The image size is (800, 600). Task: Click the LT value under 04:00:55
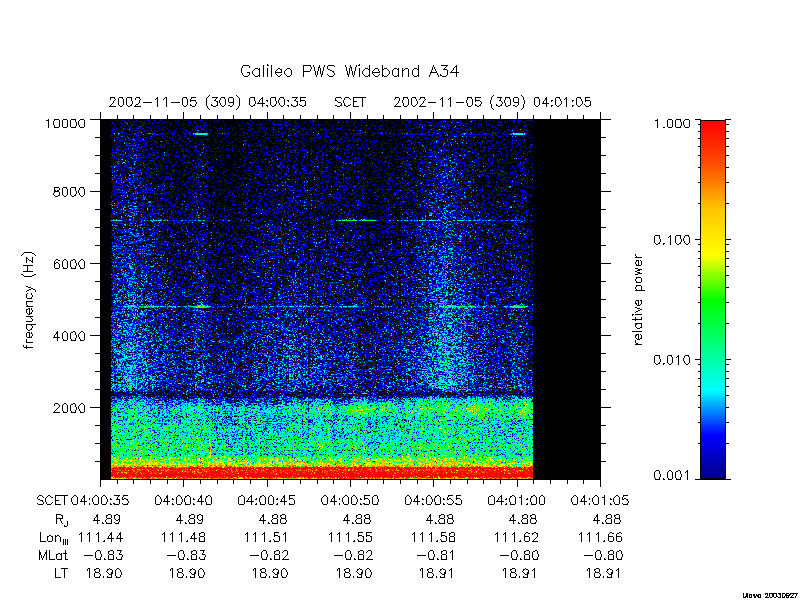[437, 573]
